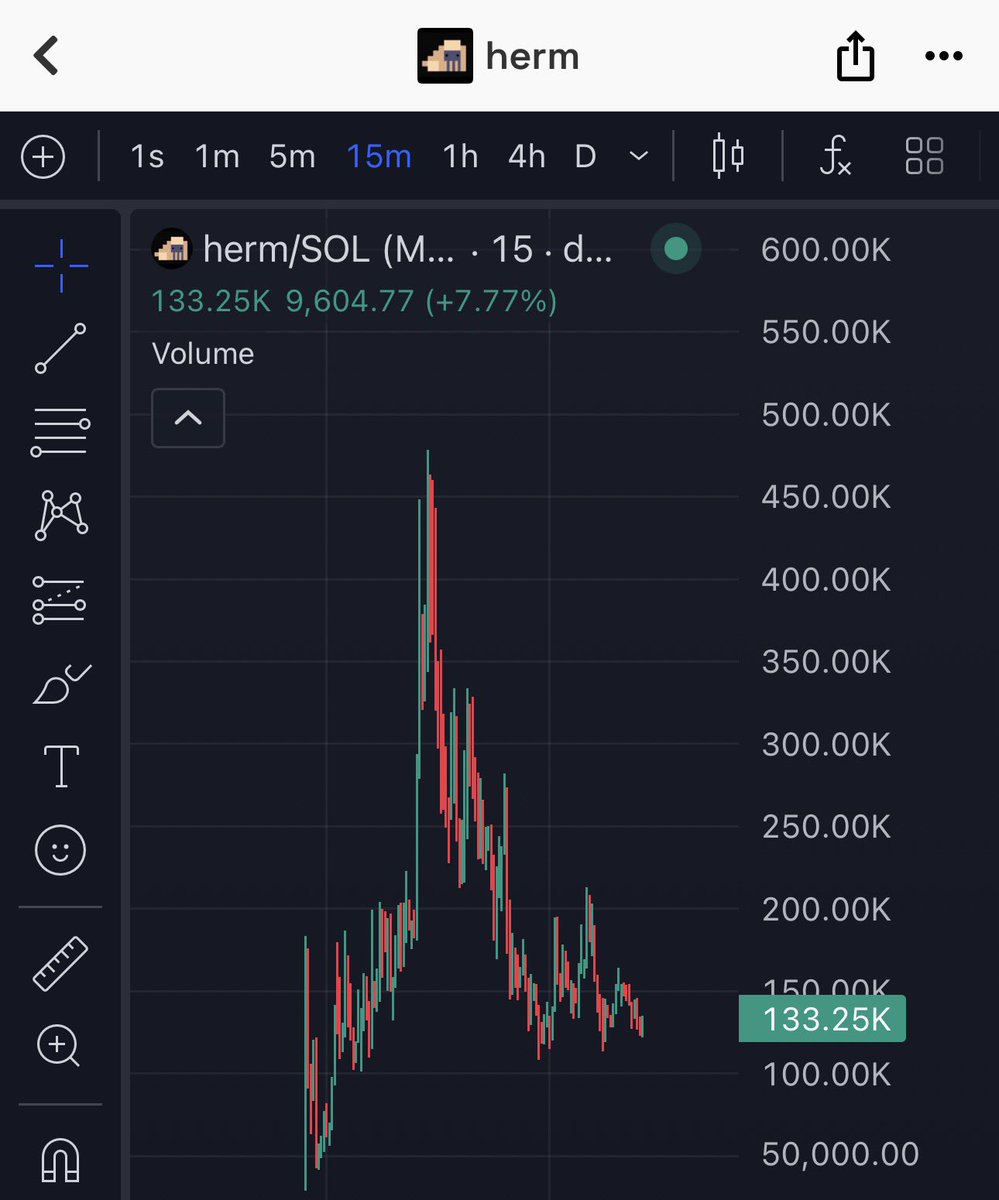The image size is (999, 1200).
Task: Open the candlestick chart type selector
Action: point(728,157)
